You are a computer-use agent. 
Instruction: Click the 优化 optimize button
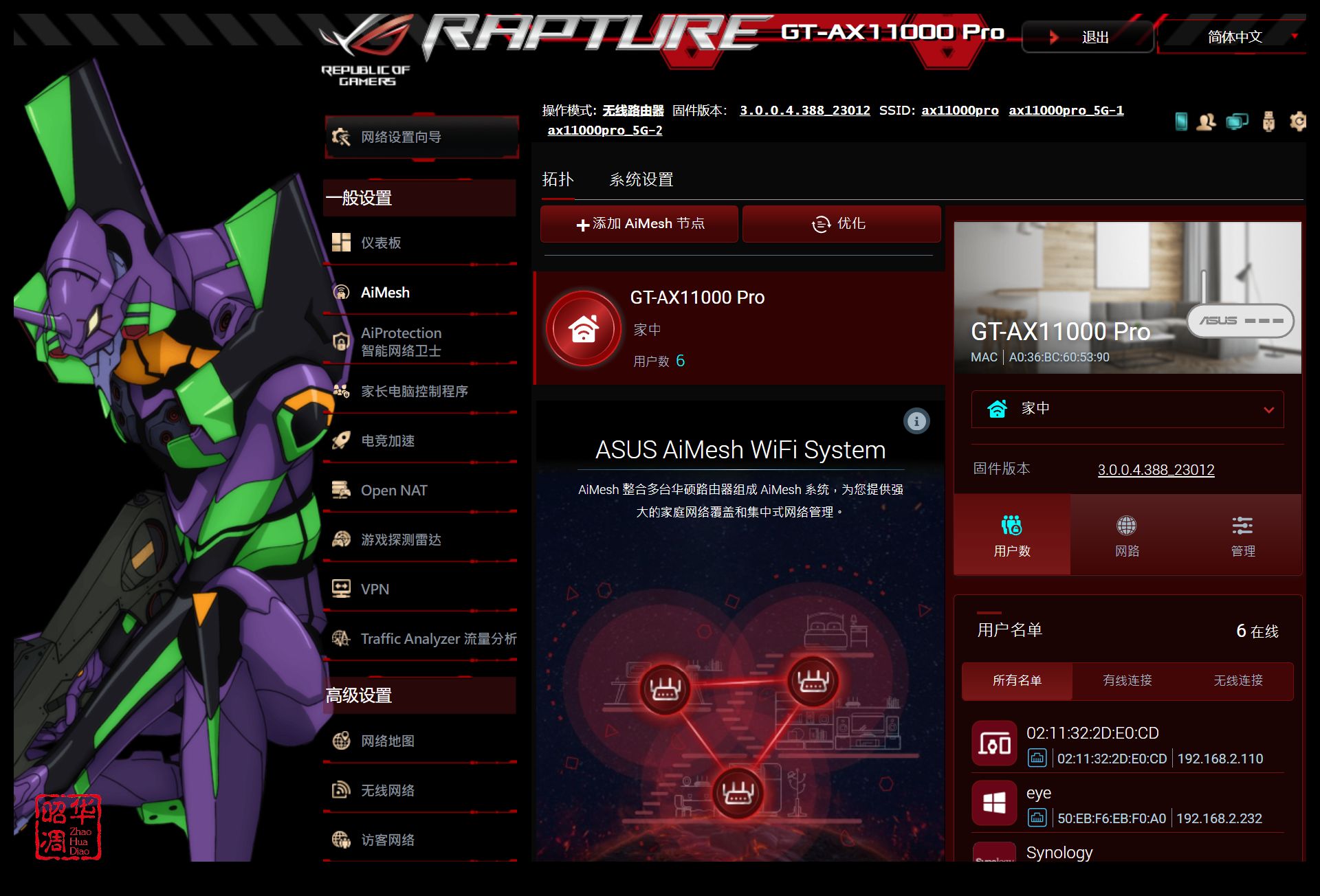pos(841,224)
